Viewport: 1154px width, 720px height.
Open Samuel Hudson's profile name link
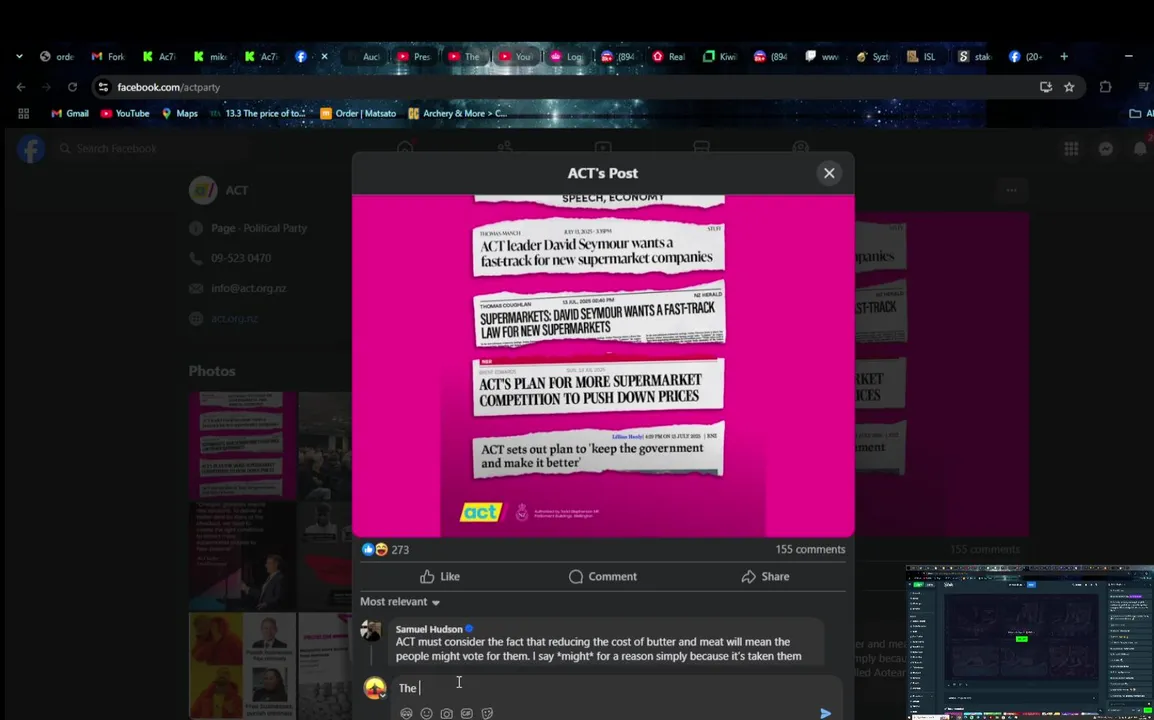(x=429, y=629)
